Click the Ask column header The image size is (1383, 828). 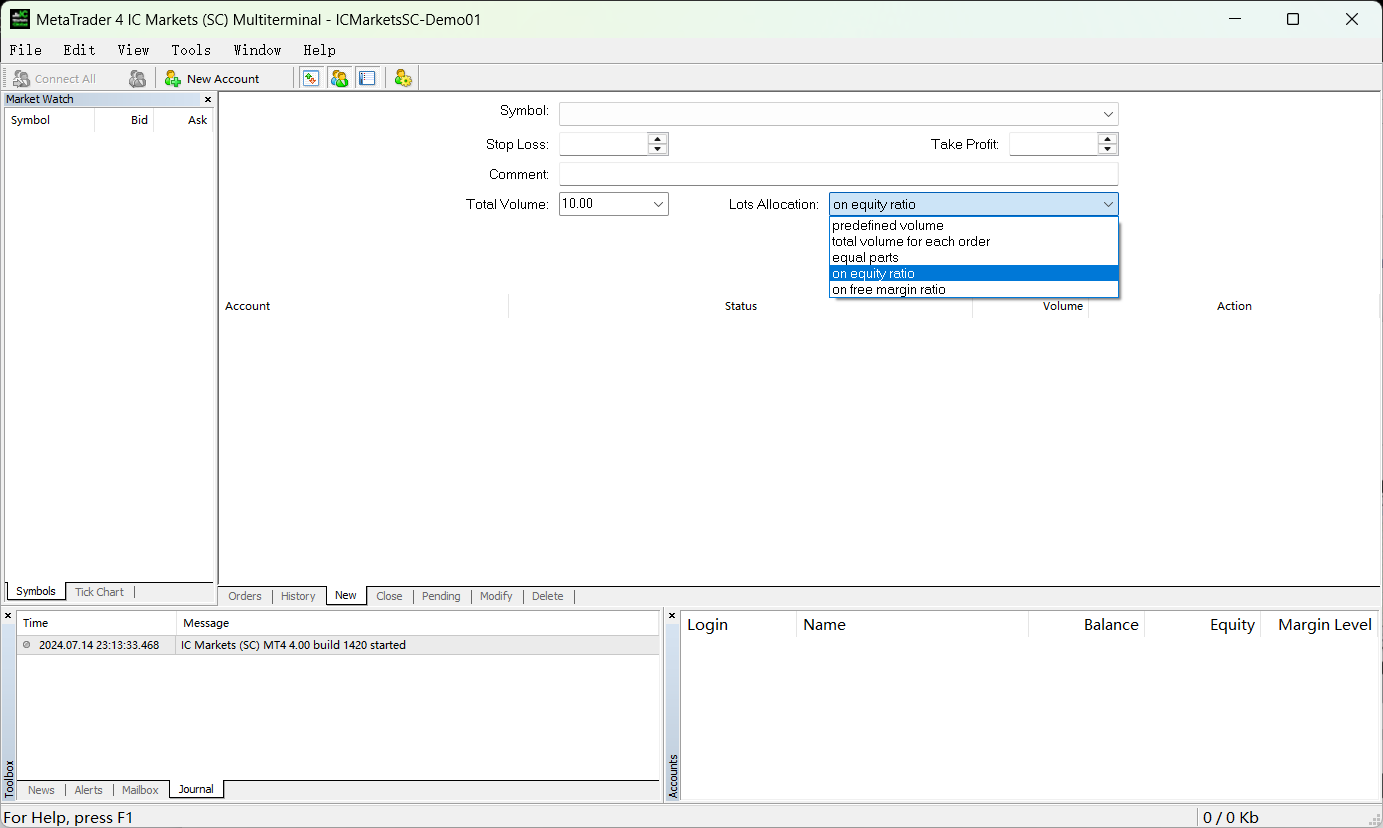click(183, 120)
